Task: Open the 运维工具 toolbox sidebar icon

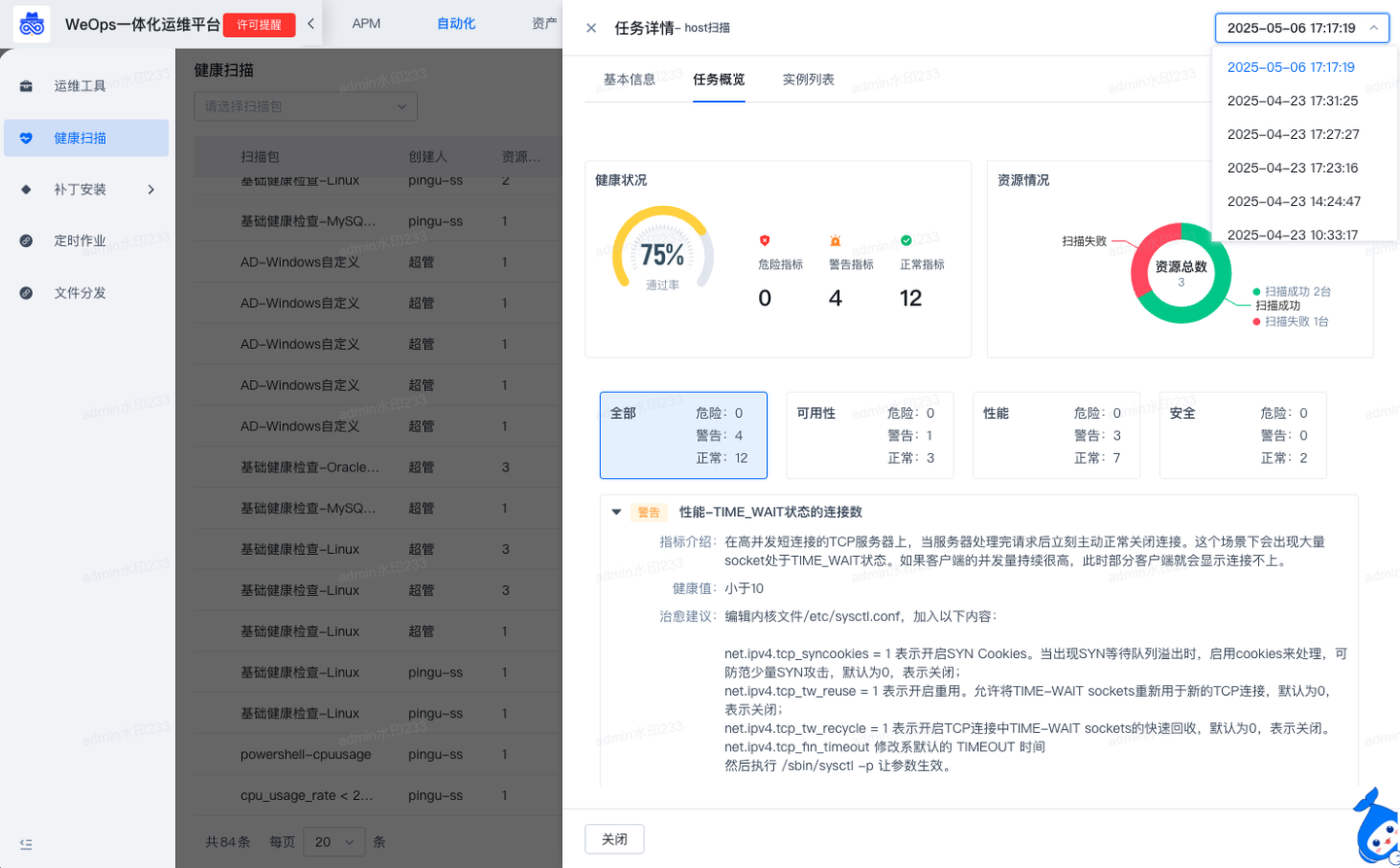Action: click(x=25, y=86)
